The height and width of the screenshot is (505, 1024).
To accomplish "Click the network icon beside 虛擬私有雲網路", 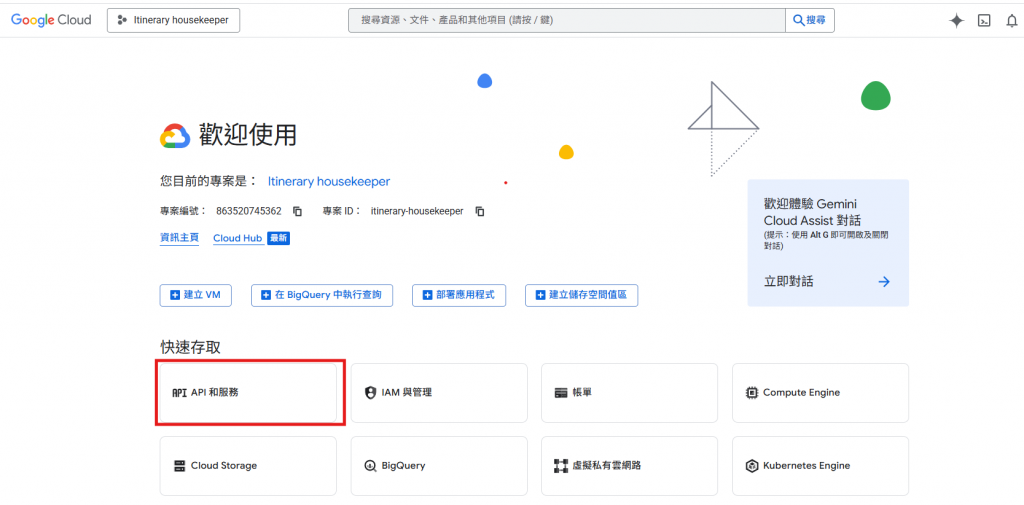I will tap(561, 466).
